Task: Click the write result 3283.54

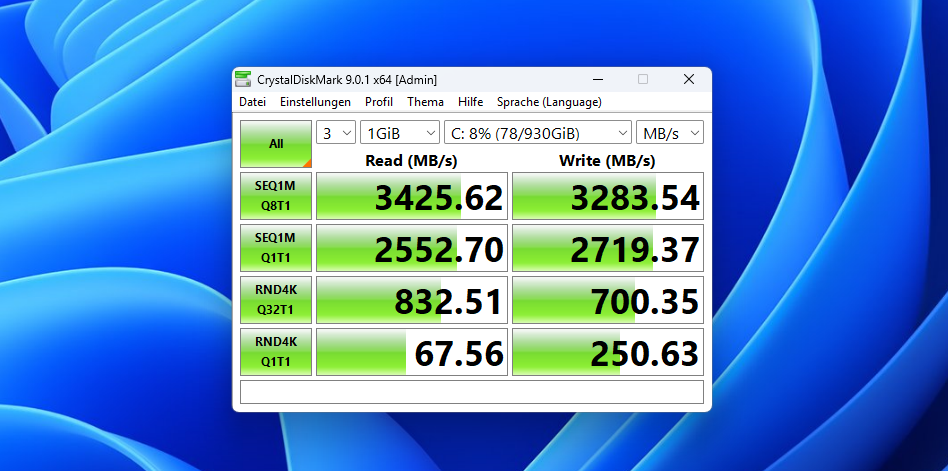Action: 608,196
